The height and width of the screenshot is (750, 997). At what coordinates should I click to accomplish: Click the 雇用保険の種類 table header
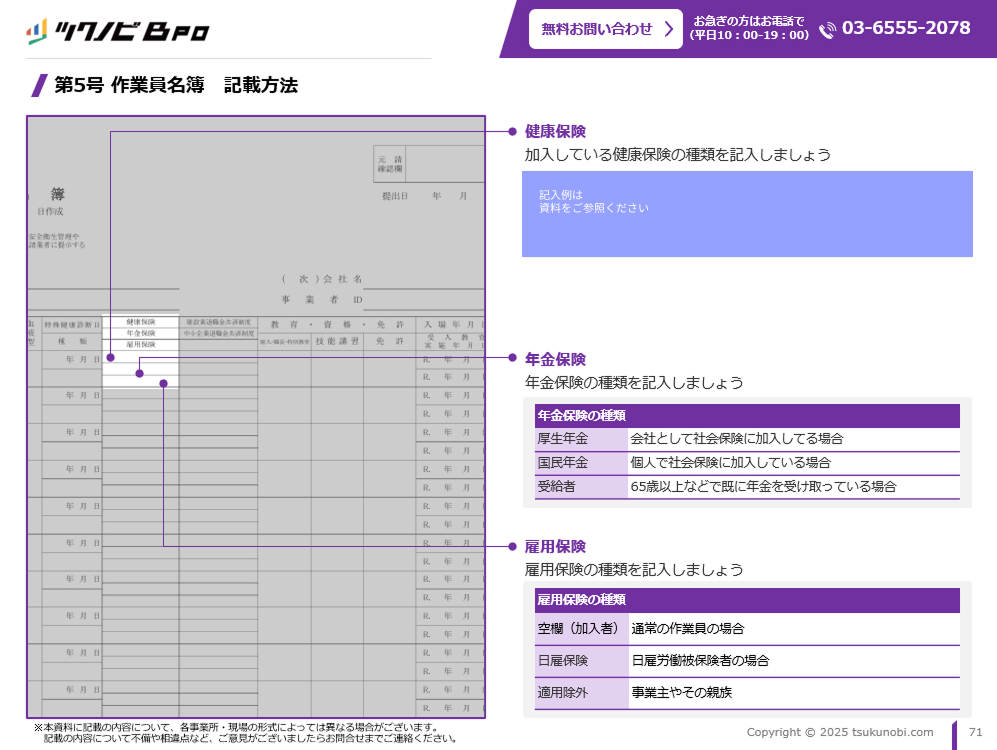tap(747, 600)
